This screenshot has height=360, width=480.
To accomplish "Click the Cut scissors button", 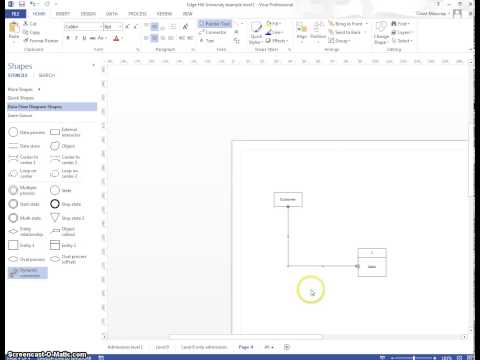I will tap(30, 24).
